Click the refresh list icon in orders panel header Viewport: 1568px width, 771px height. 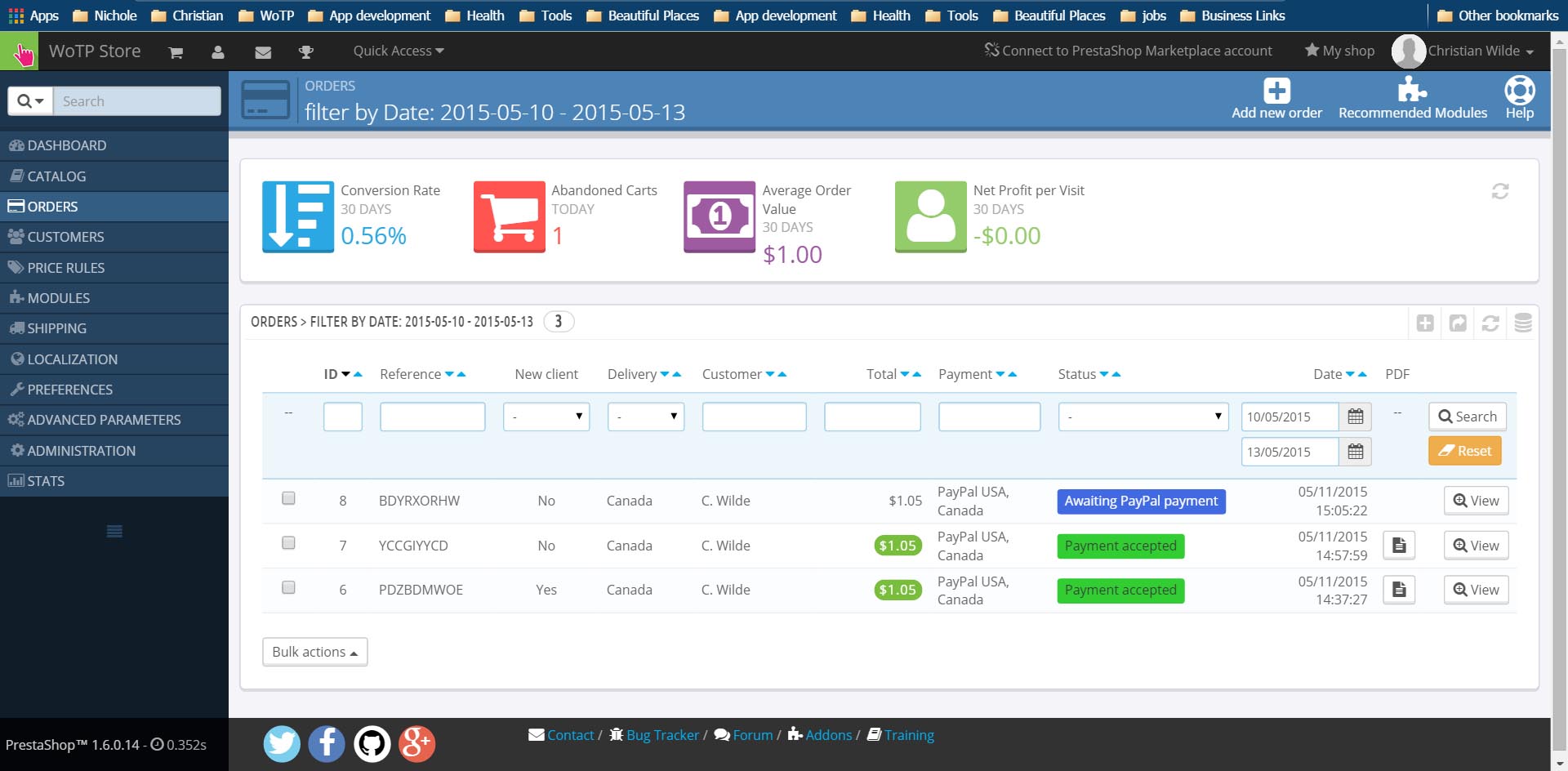[1490, 323]
